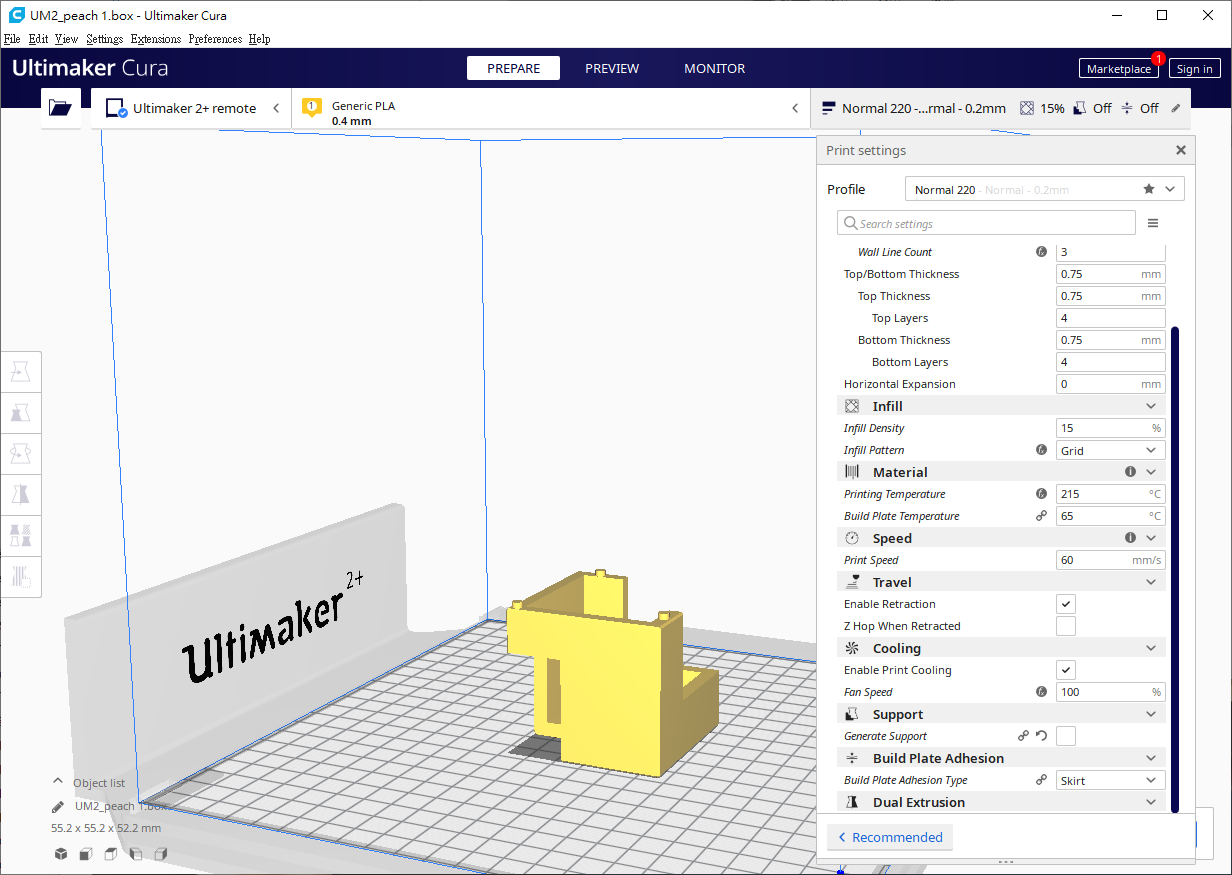Select the Scale tool in left toolbar

pyautogui.click(x=21, y=413)
